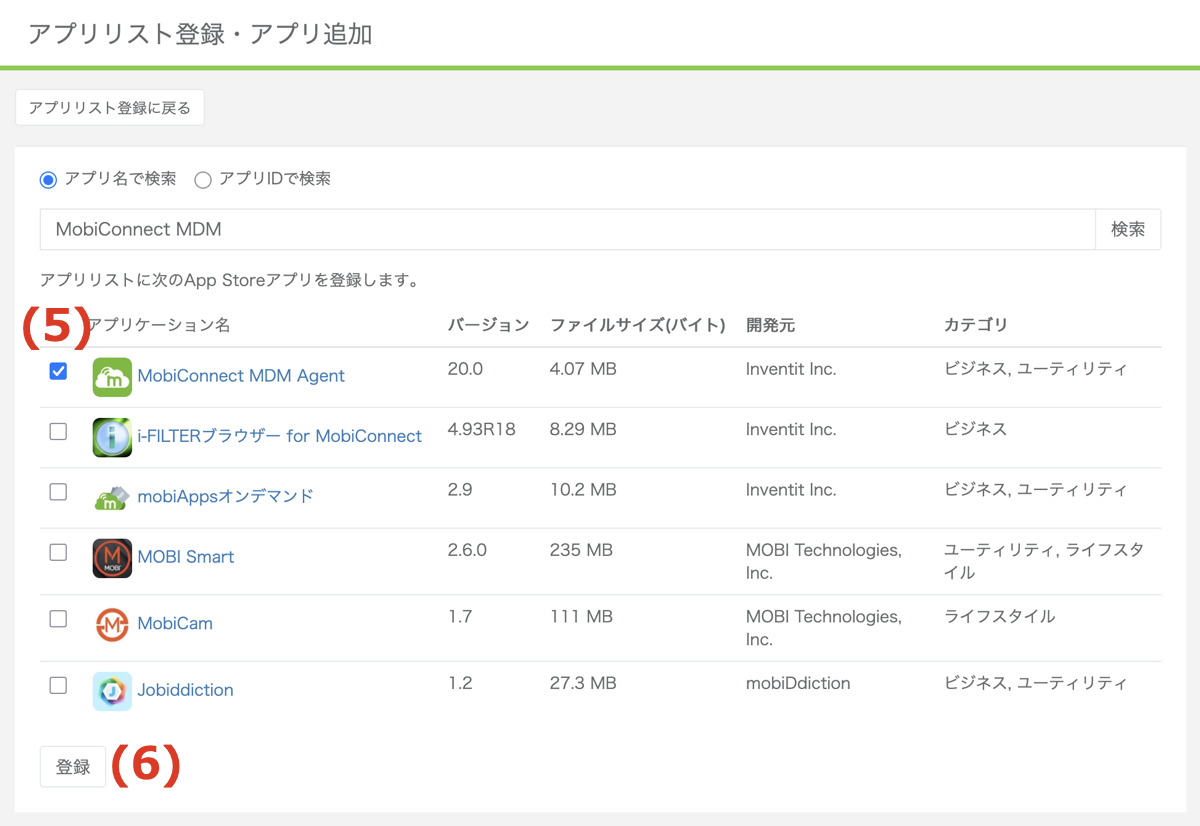The height and width of the screenshot is (826, 1200).
Task: Select the アプリ名で検索 radio button
Action: [x=48, y=180]
